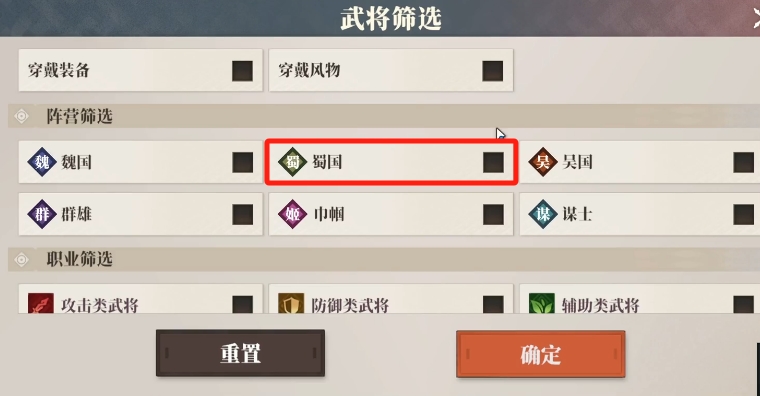Click the green leaf support-type general icon
Image resolution: width=760 pixels, height=396 pixels.
(x=542, y=303)
